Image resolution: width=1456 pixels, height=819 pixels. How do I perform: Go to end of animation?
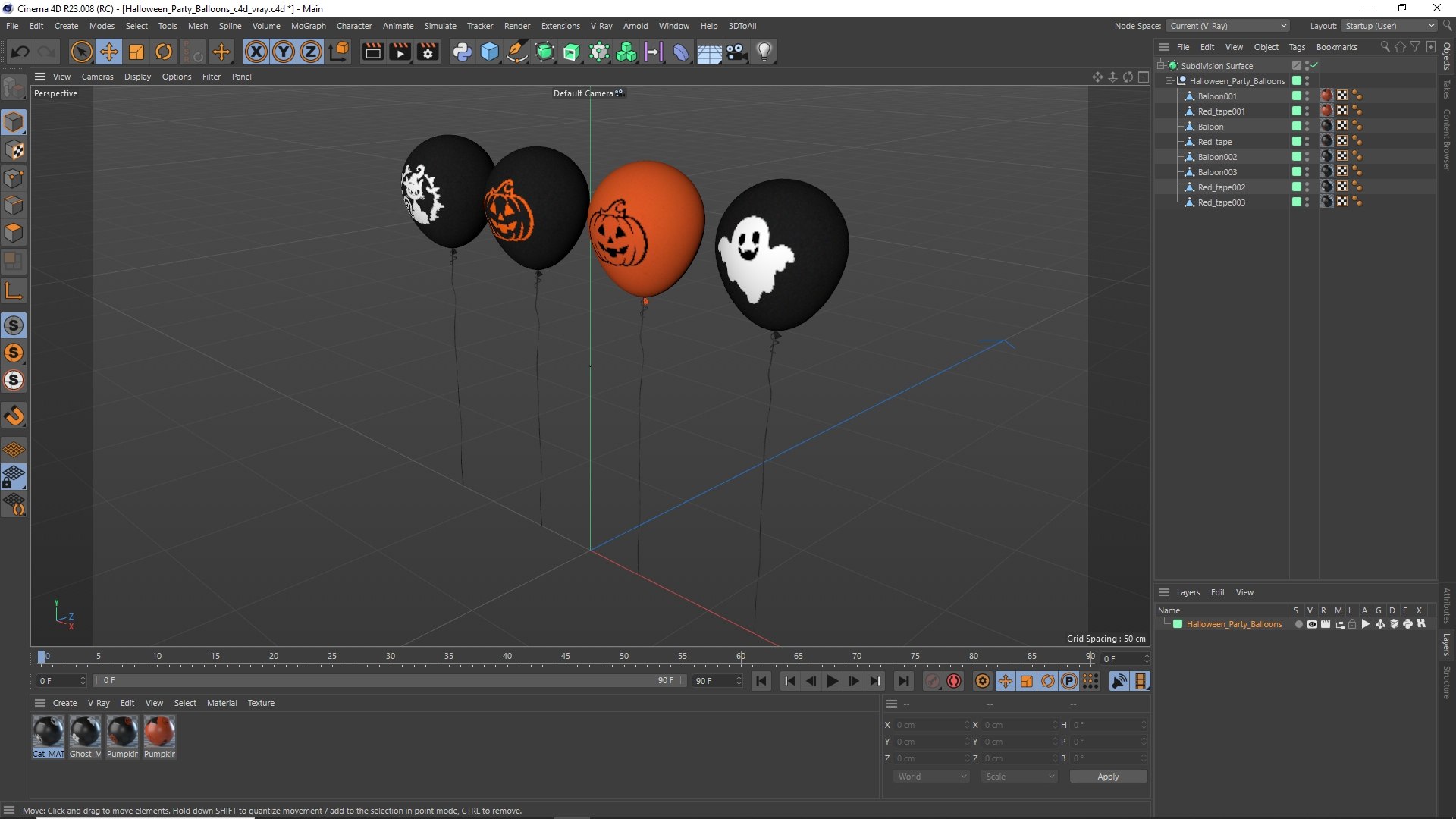click(x=903, y=681)
